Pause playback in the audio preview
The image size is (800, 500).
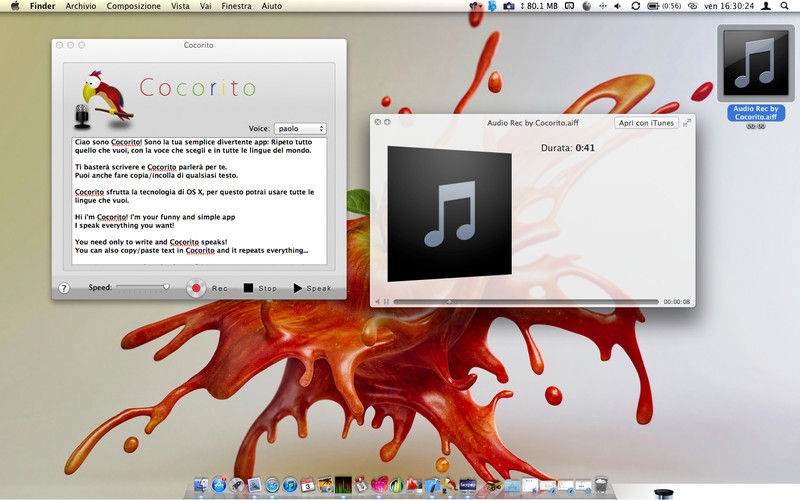point(386,302)
